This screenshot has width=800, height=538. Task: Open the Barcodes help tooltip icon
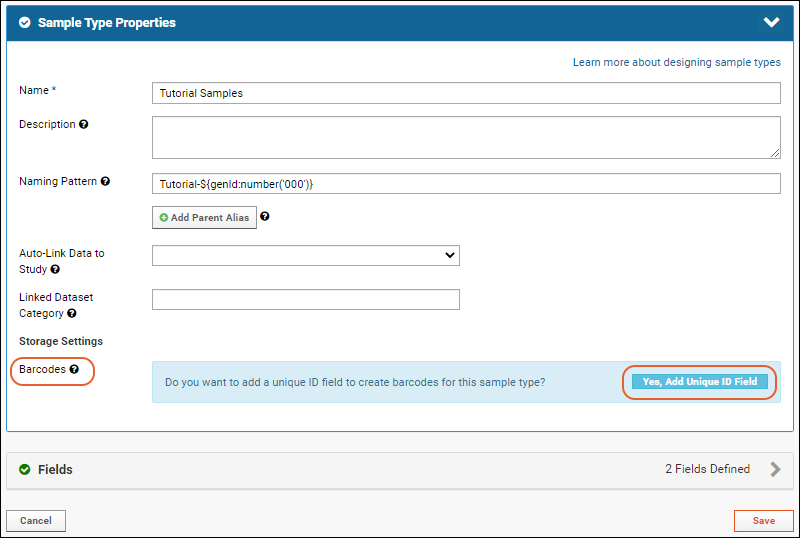[74, 369]
